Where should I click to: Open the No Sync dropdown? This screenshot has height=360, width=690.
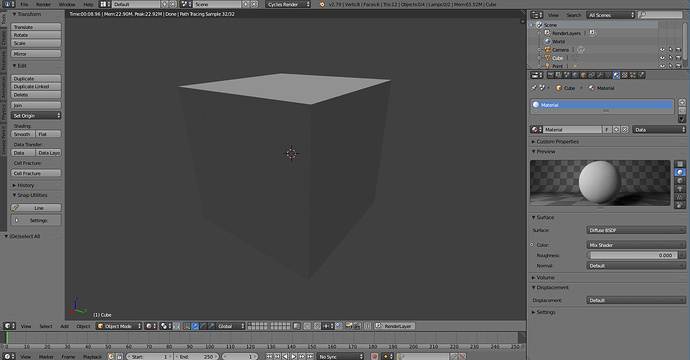pos(341,356)
